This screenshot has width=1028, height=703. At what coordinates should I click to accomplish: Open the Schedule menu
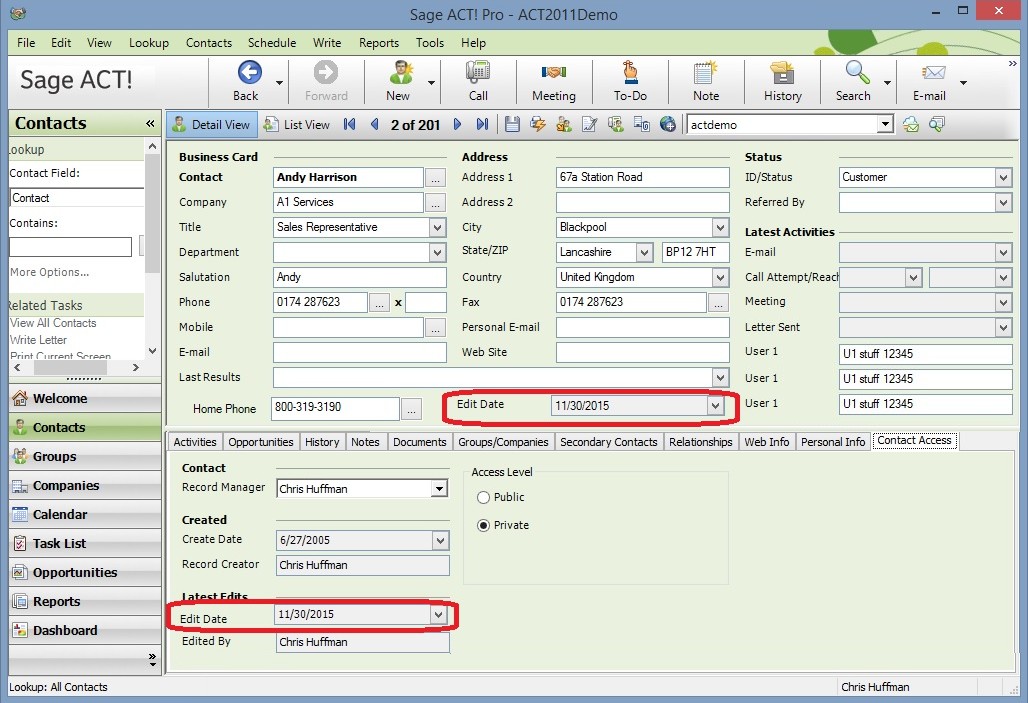coord(272,43)
